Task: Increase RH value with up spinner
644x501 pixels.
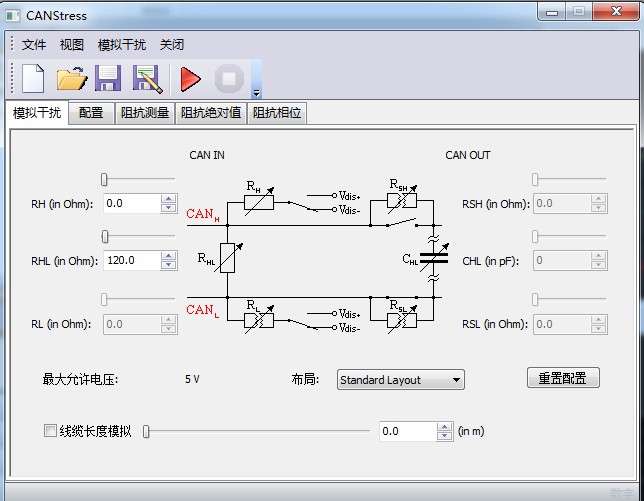Action: point(169,199)
